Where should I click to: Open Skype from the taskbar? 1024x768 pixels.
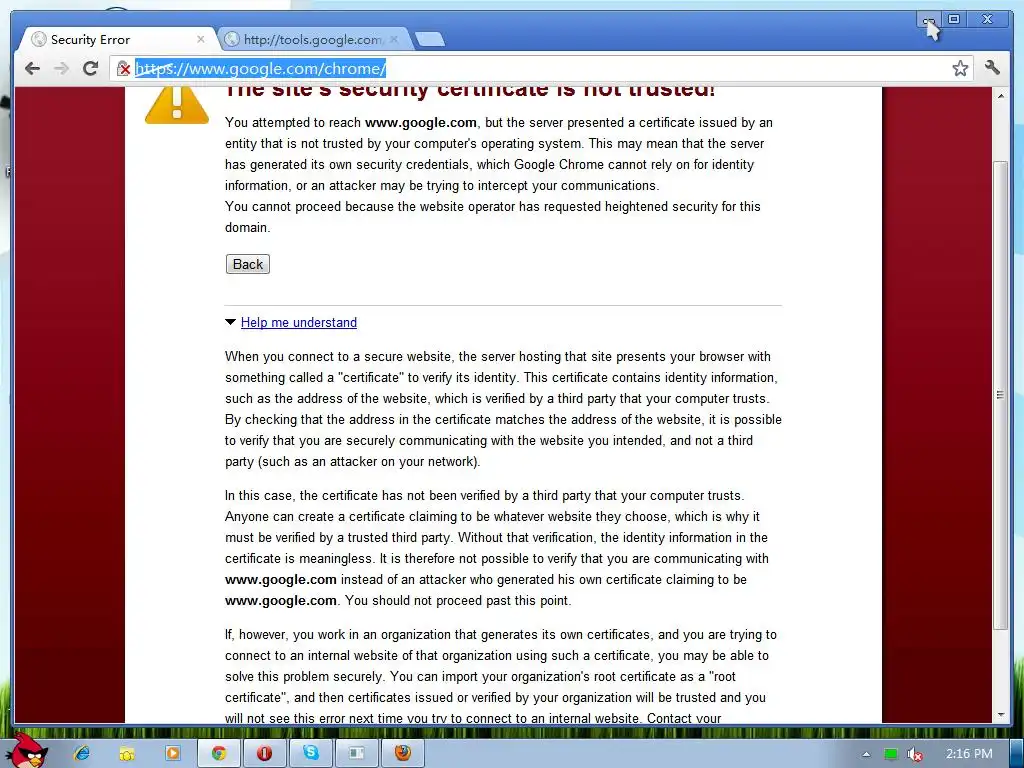pyautogui.click(x=311, y=753)
